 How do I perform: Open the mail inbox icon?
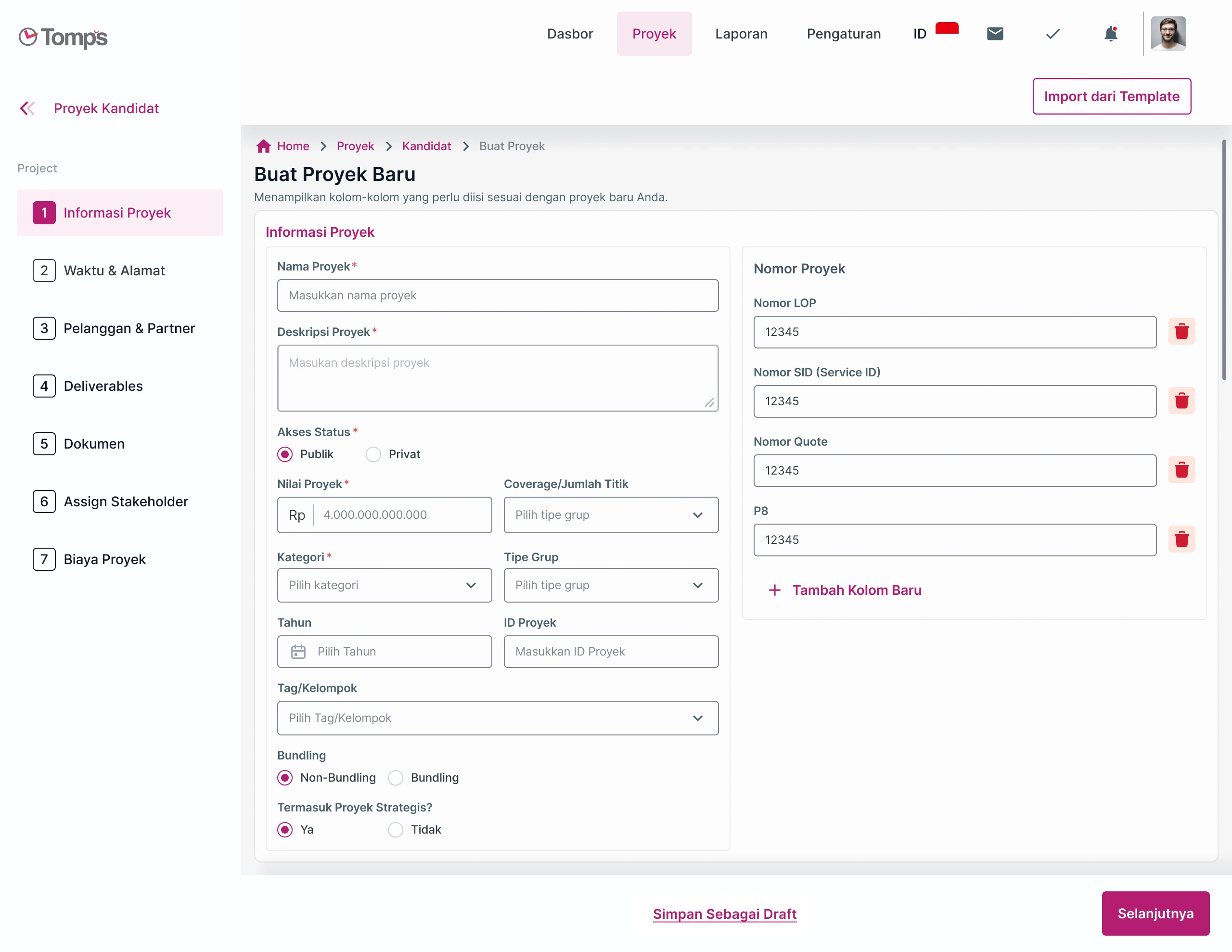click(x=995, y=33)
